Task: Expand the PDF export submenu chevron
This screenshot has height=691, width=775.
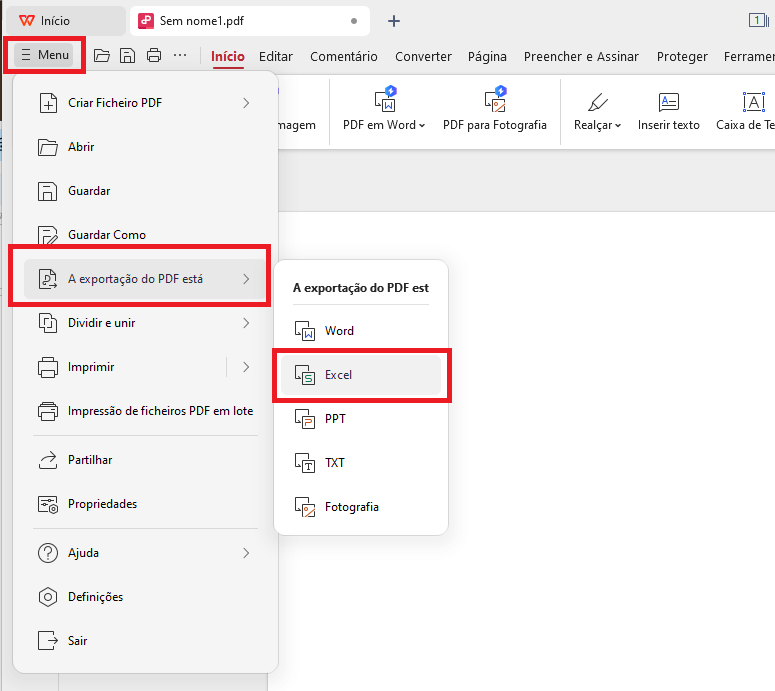Action: tap(246, 279)
